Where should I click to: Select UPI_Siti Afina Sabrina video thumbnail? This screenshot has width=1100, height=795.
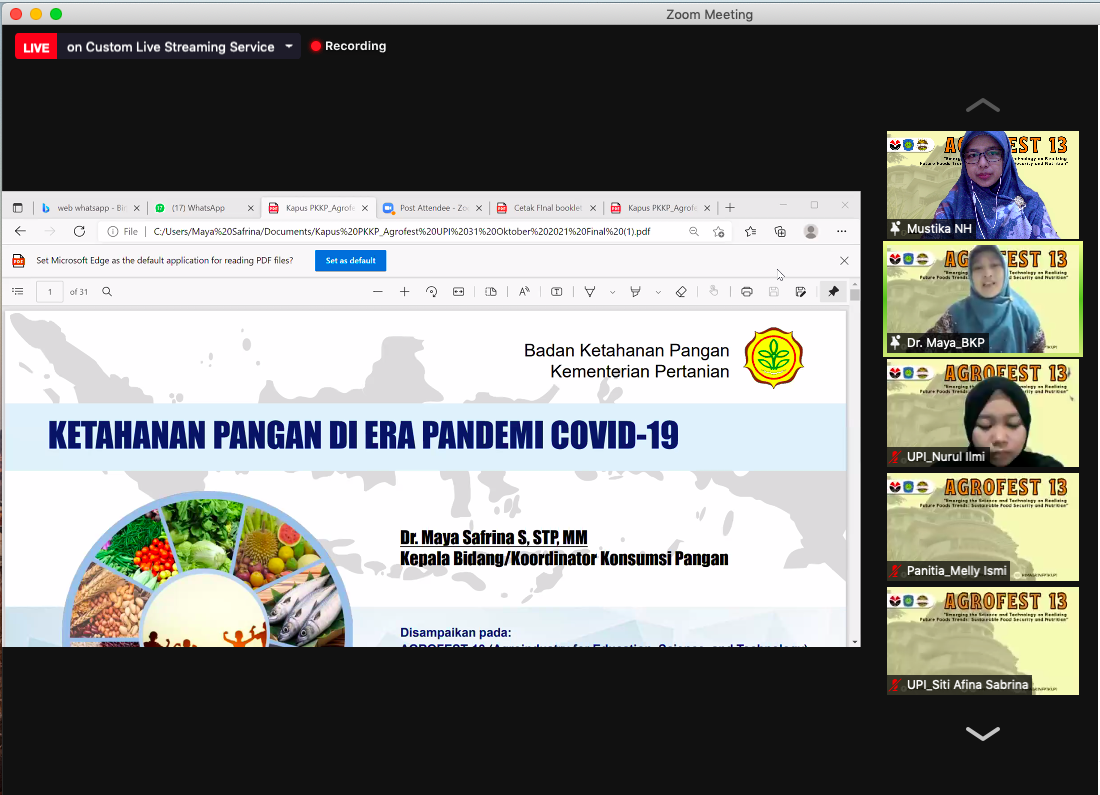click(982, 641)
